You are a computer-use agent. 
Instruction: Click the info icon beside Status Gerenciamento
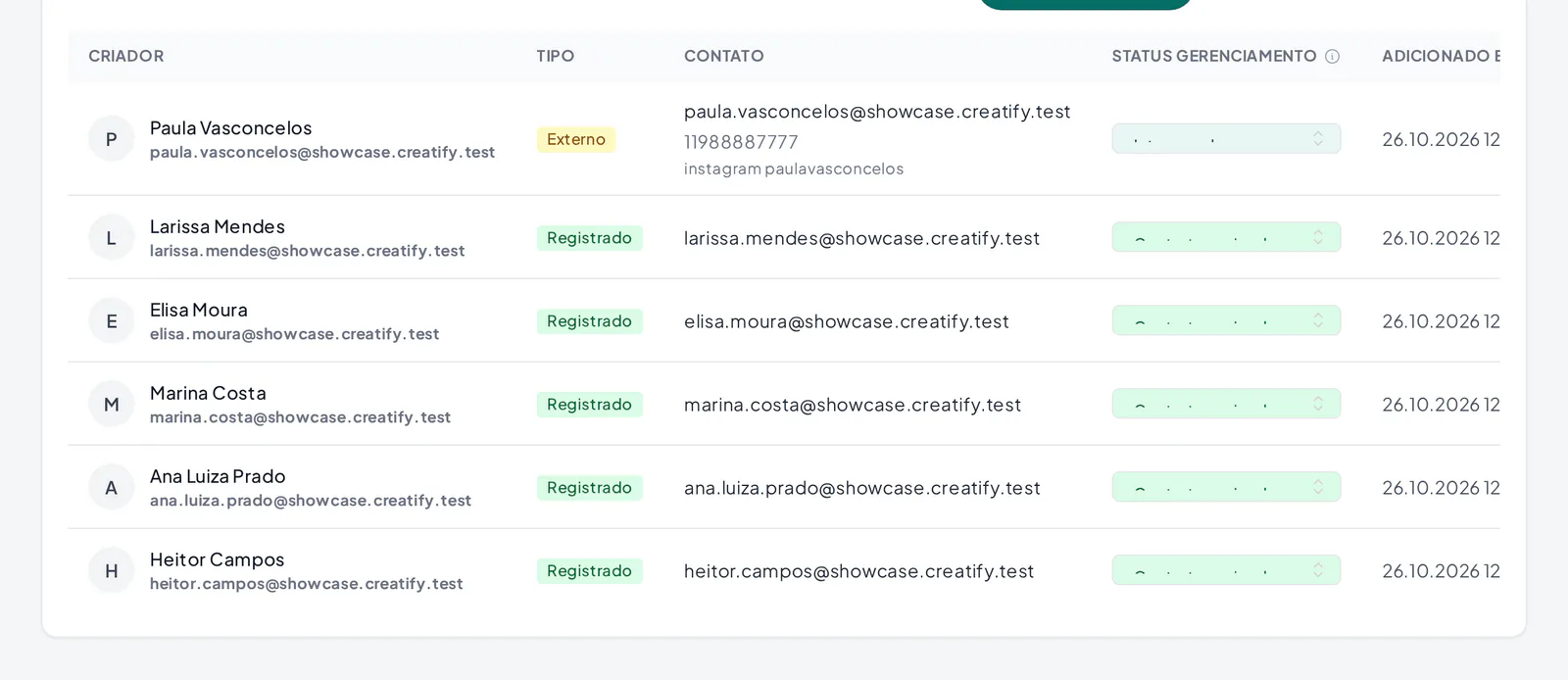[1332, 57]
